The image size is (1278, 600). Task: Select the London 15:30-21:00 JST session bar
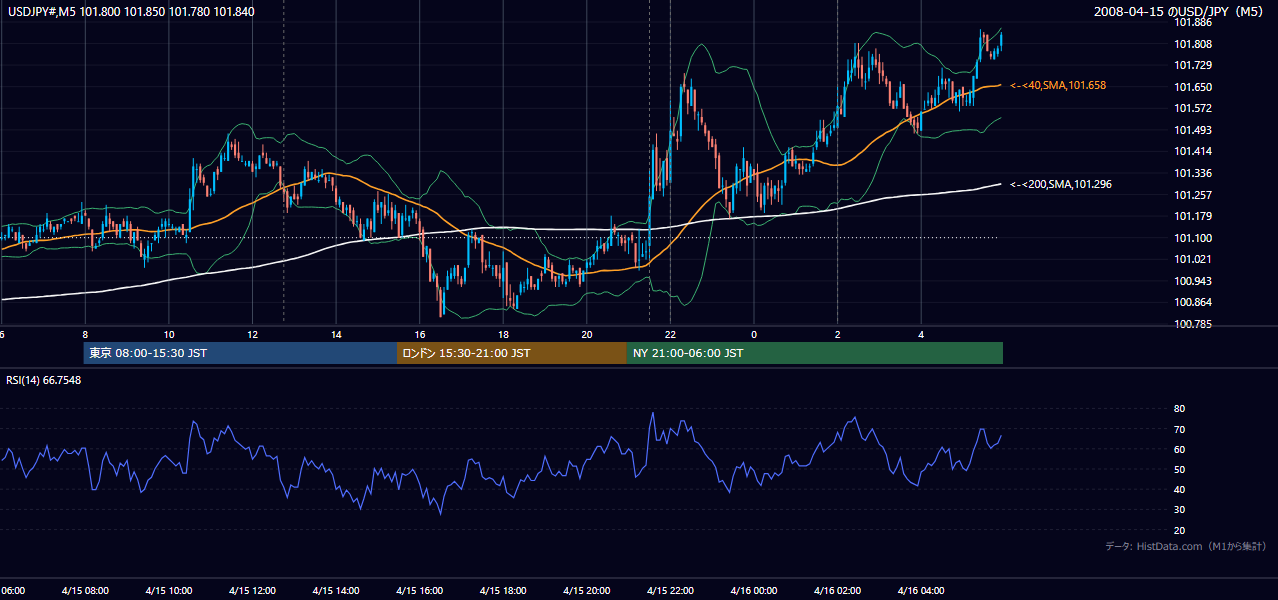(x=512, y=353)
